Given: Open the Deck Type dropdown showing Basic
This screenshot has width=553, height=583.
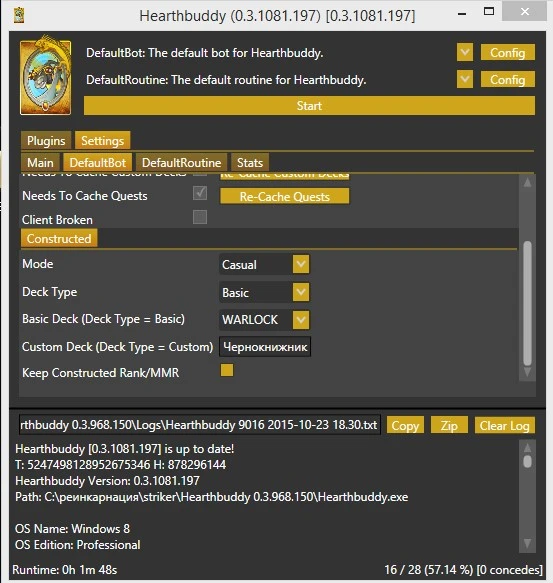Looking at the screenshot, I should tap(301, 292).
